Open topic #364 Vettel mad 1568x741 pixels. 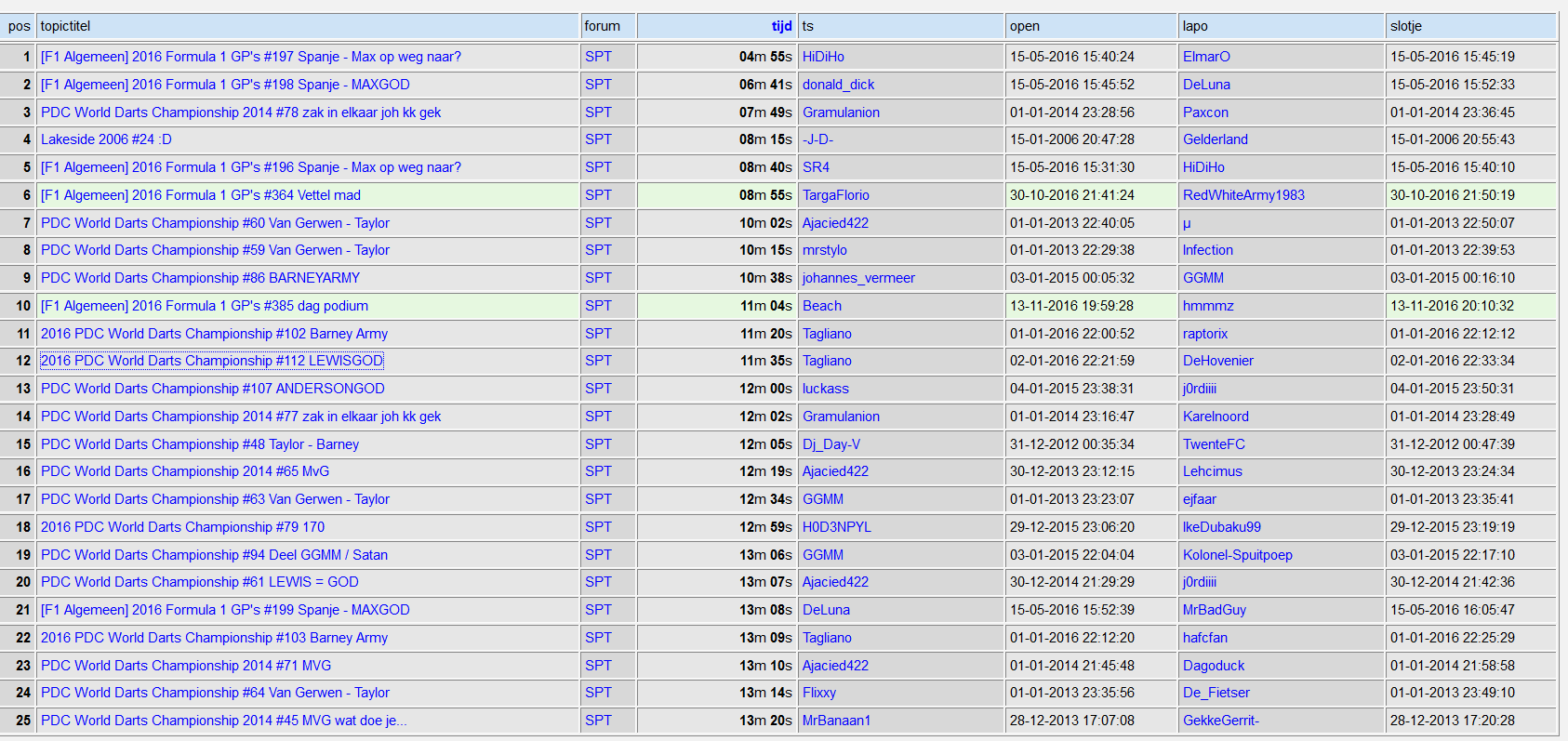pos(201,195)
